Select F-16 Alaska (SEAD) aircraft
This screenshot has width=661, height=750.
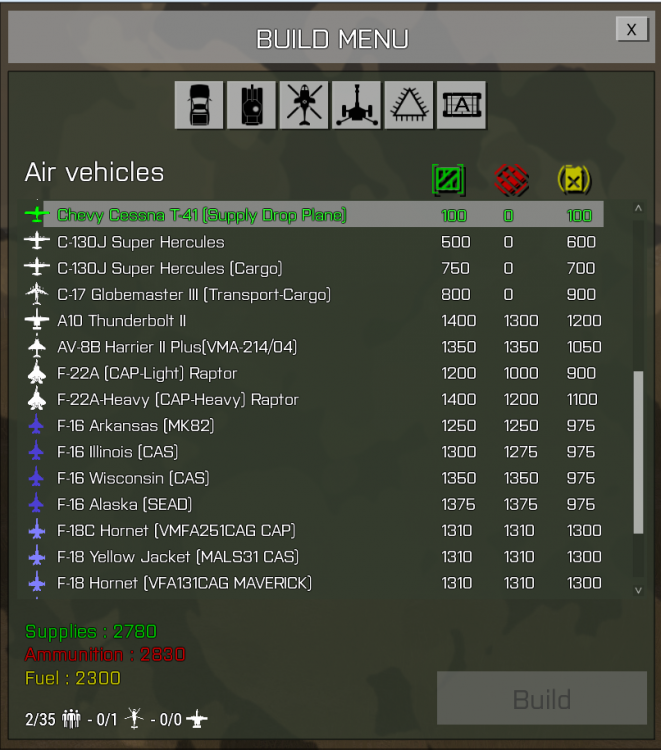pyautogui.click(x=314, y=504)
